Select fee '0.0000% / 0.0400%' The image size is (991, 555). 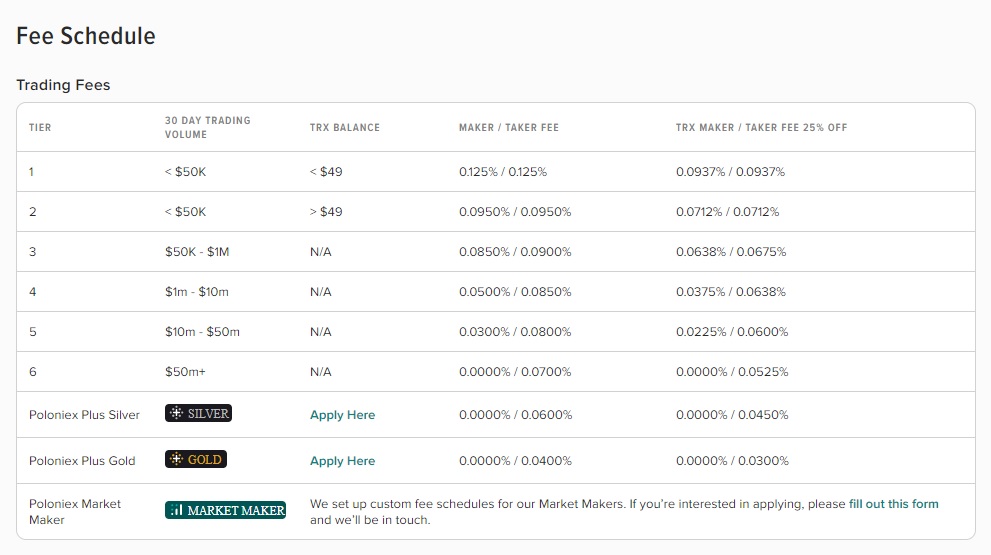[x=516, y=461]
